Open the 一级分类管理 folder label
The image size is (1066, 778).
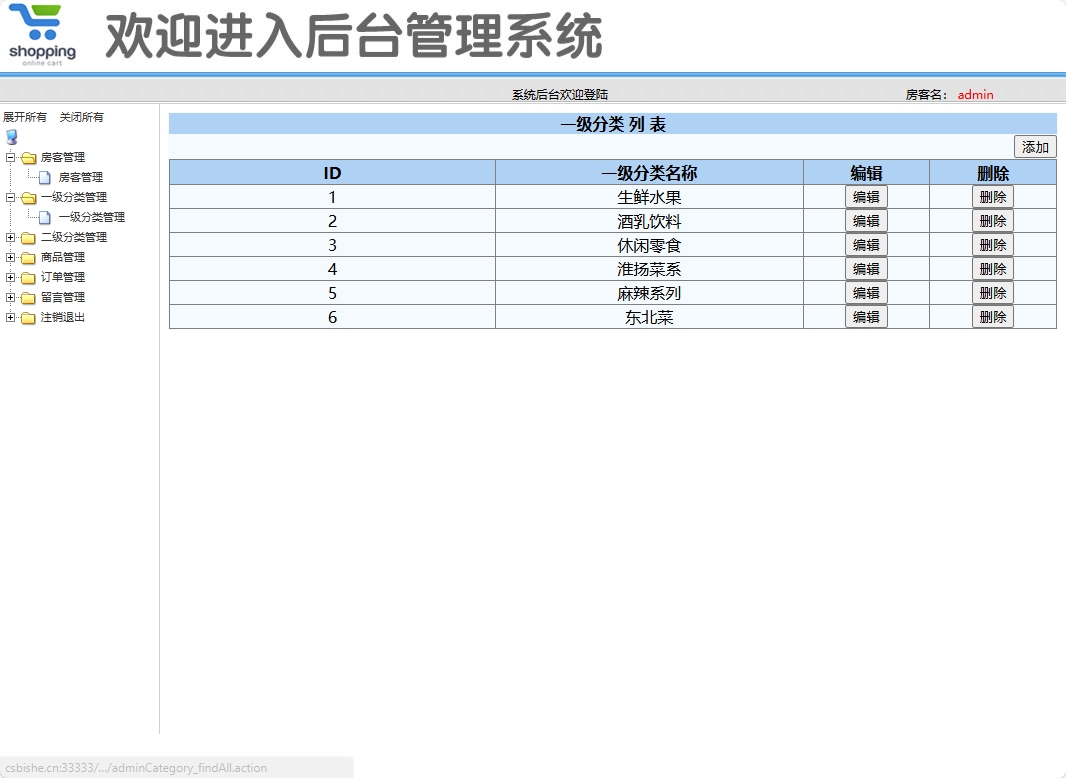point(74,197)
